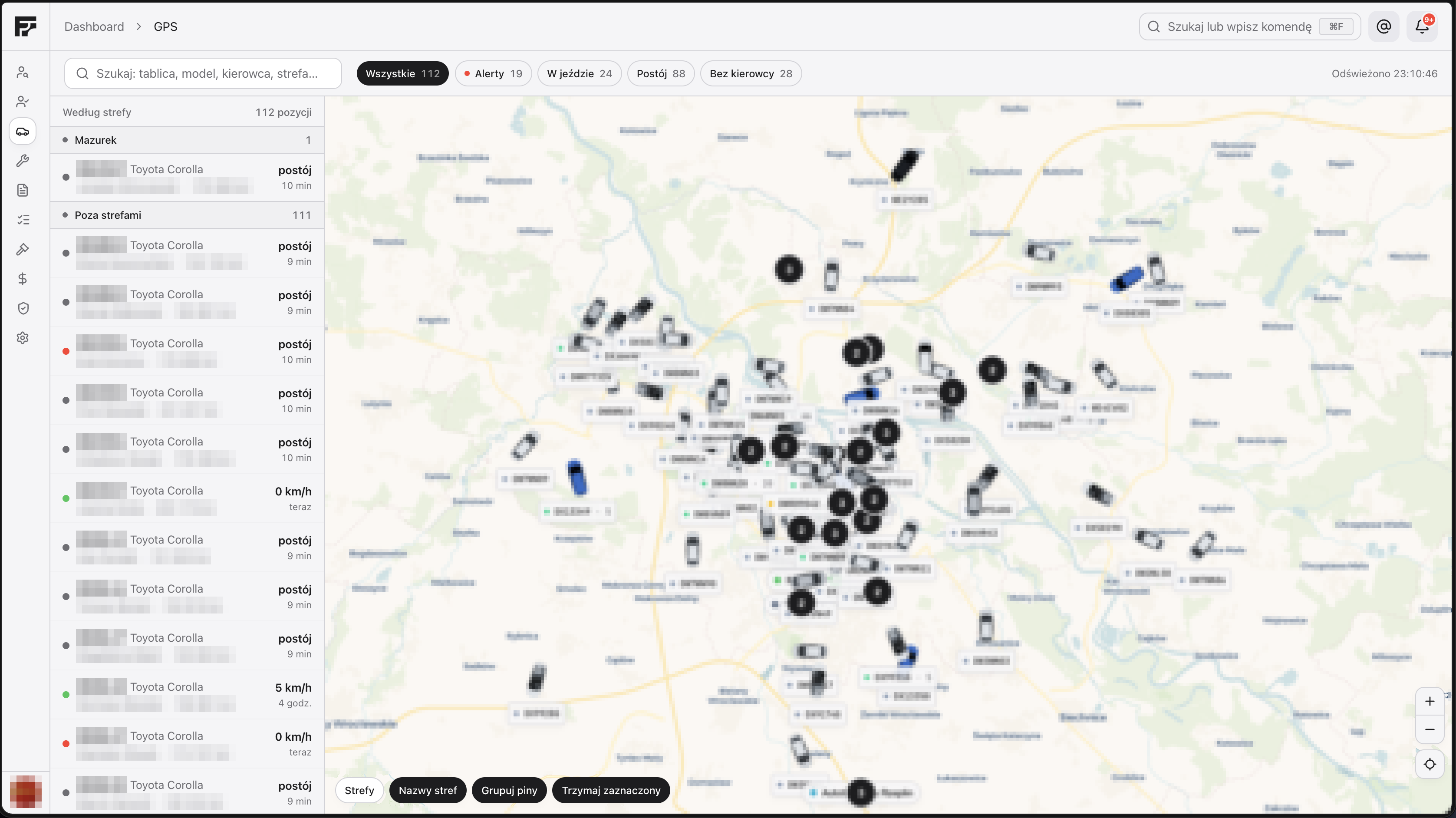Select the W jeździe 24 filter
The height and width of the screenshot is (818, 1456).
(580, 73)
